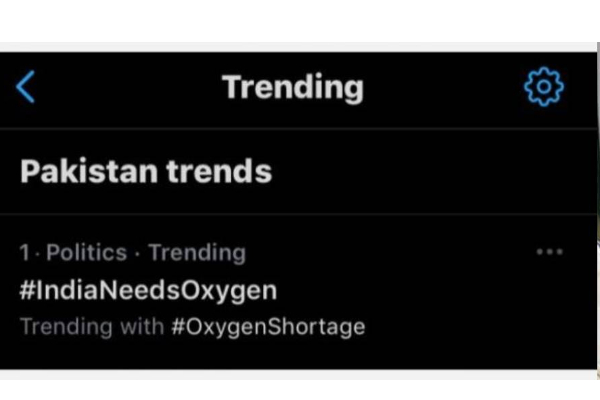Viewport: 600px width, 400px height.
Task: Select the 'Trending with' caption text
Action: [x=92, y=327]
